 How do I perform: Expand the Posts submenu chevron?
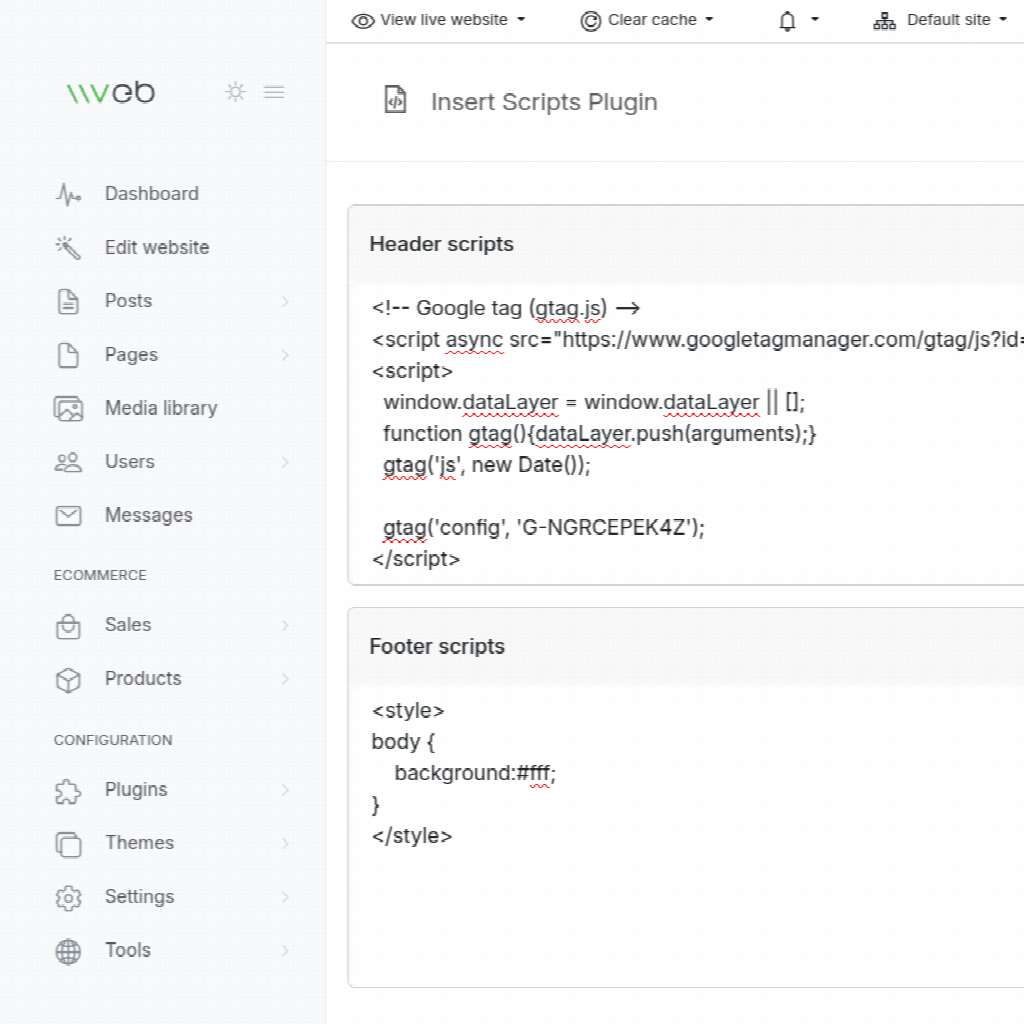(x=285, y=301)
